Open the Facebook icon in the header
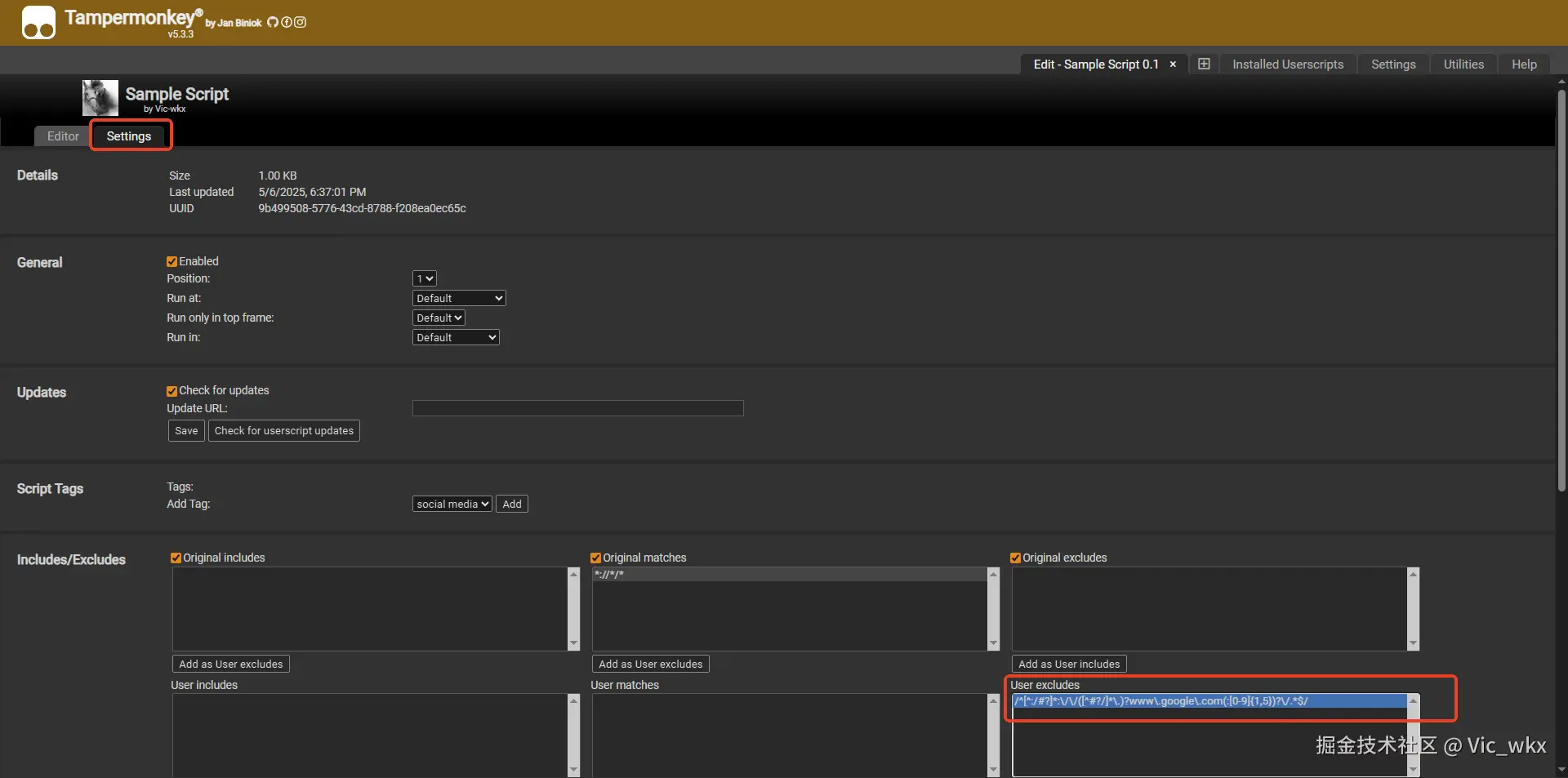Image resolution: width=1568 pixels, height=778 pixels. coord(287,23)
